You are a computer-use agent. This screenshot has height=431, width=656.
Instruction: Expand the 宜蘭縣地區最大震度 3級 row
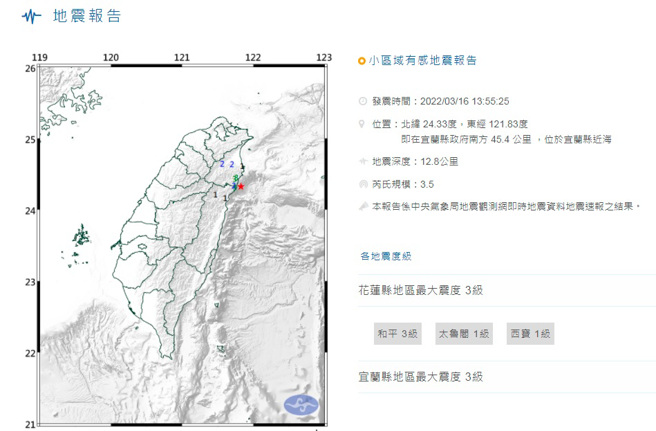pyautogui.click(x=507, y=377)
